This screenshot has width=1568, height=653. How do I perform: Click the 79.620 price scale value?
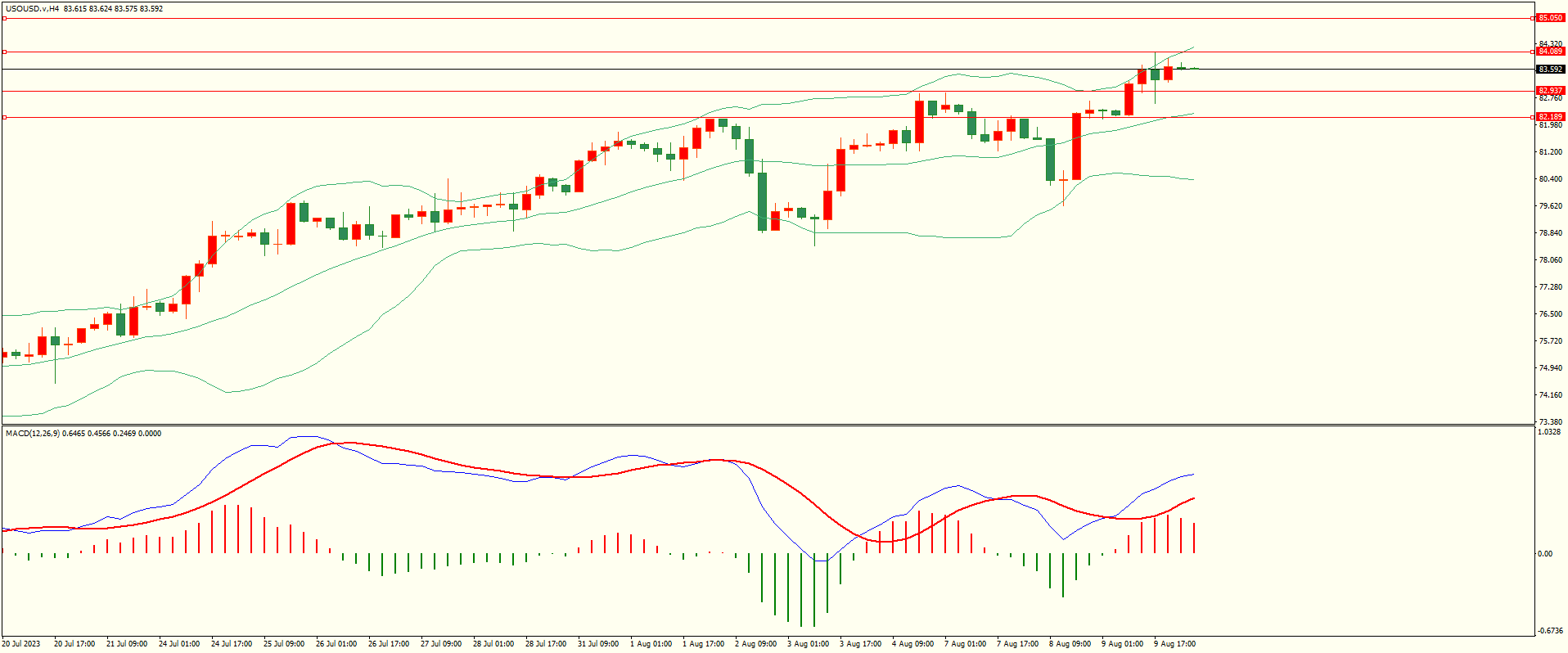tap(1550, 206)
